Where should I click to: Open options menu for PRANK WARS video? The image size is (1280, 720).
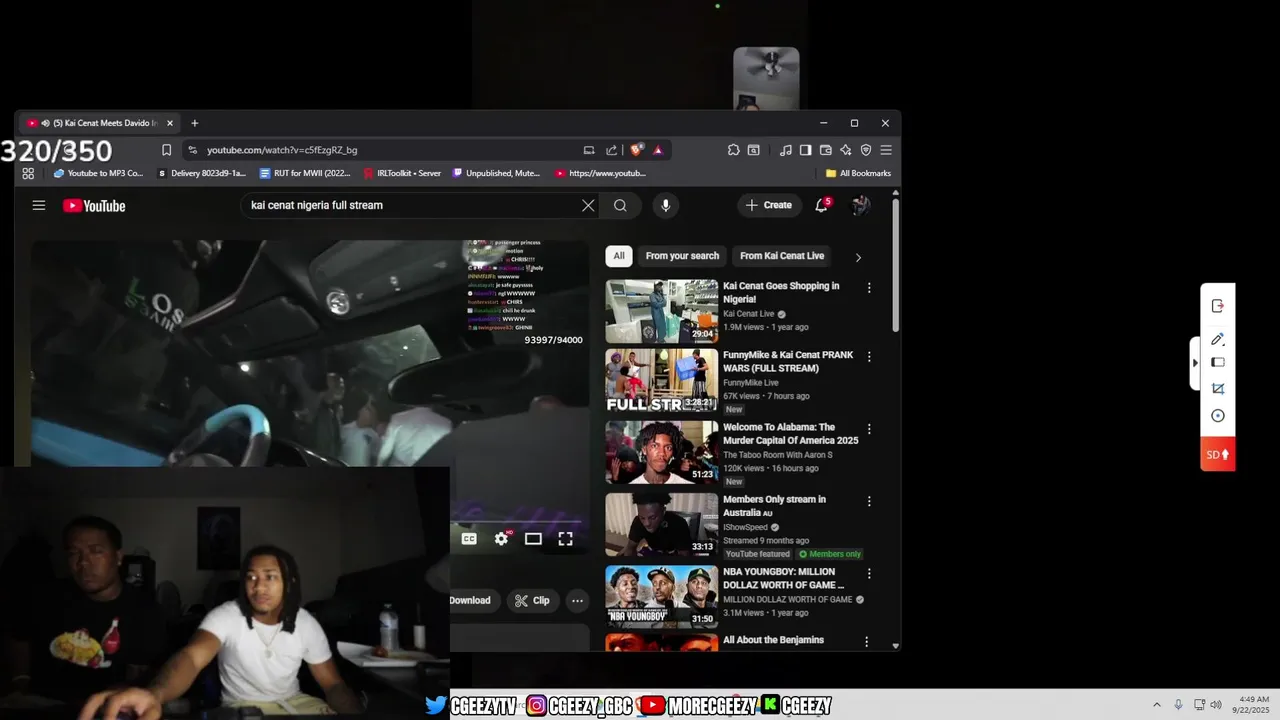868,357
